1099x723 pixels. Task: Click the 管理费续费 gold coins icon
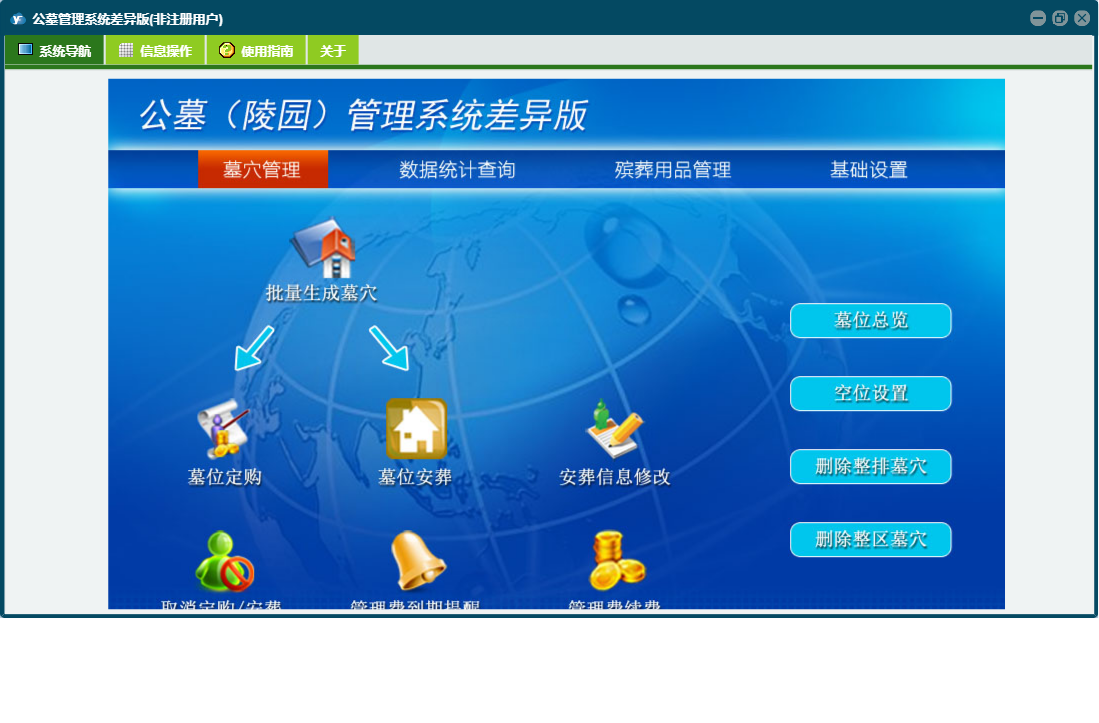click(615, 560)
